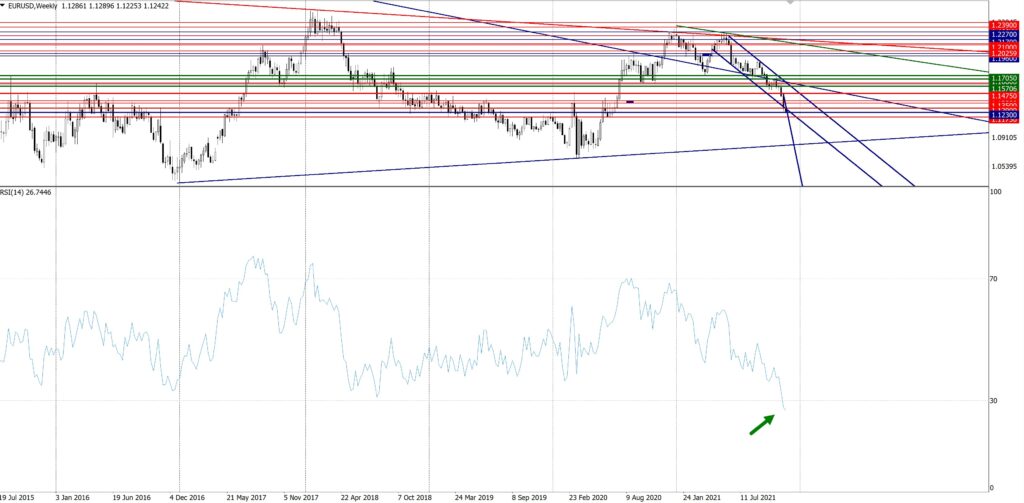Click the gray chart shift marker at top
Viewport: 1024px width, 503px height.
click(x=792, y=3)
